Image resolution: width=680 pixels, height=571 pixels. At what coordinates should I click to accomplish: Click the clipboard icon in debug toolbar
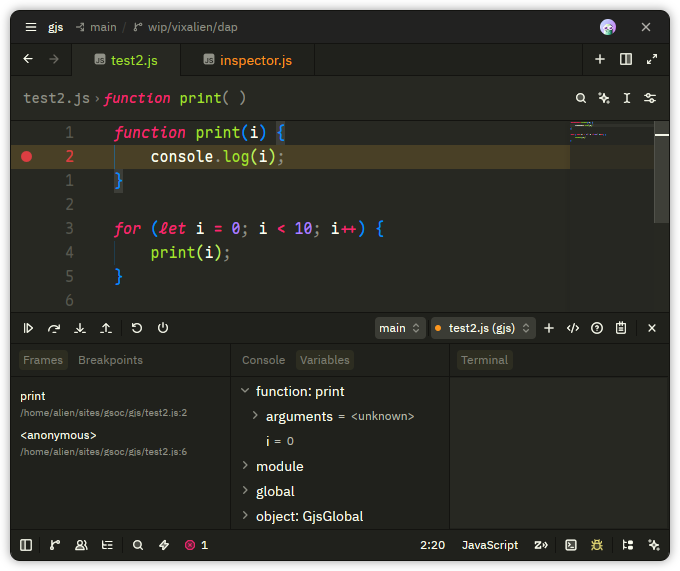(x=621, y=328)
